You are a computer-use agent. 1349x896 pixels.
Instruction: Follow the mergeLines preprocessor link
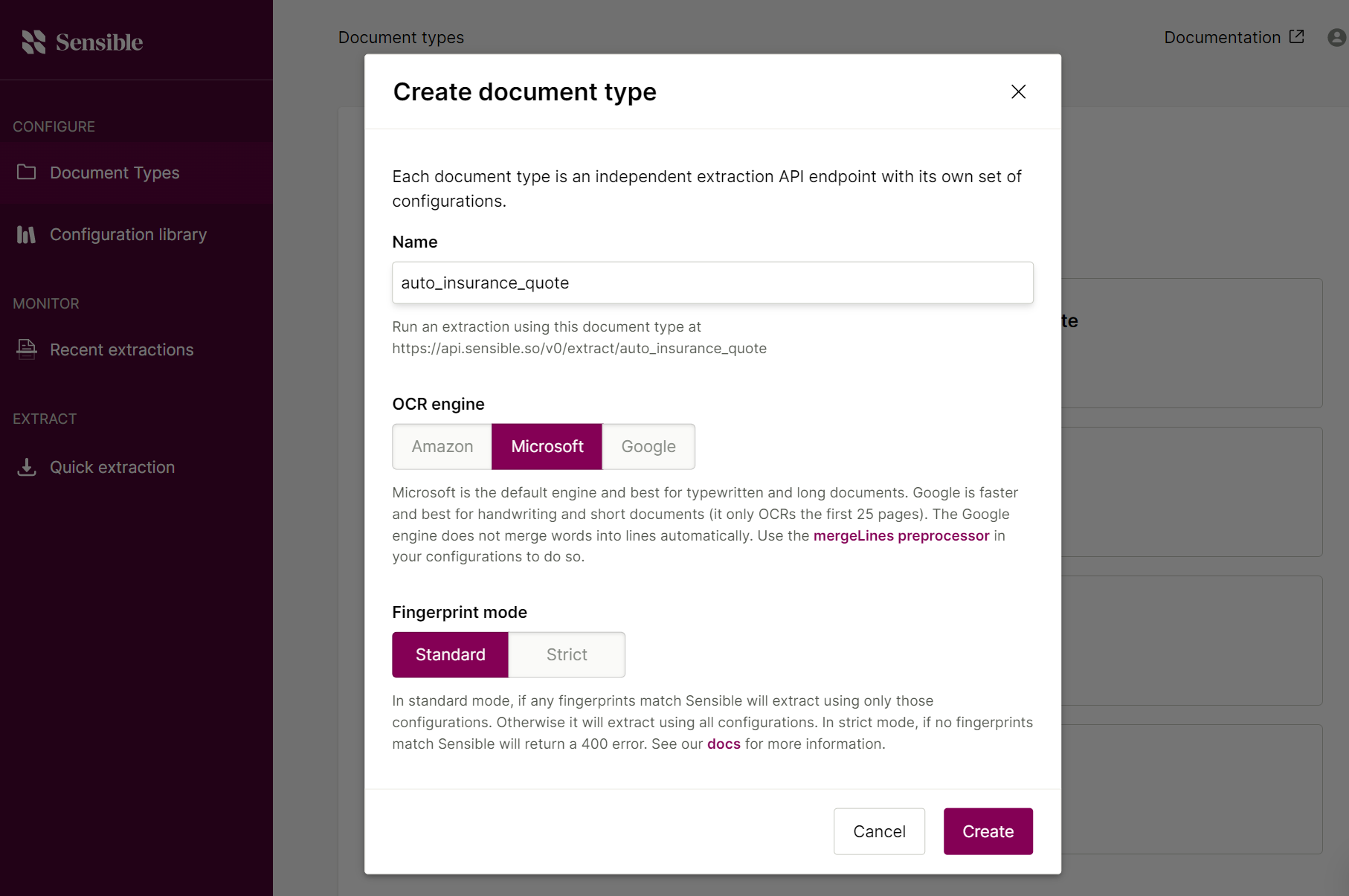click(x=901, y=535)
